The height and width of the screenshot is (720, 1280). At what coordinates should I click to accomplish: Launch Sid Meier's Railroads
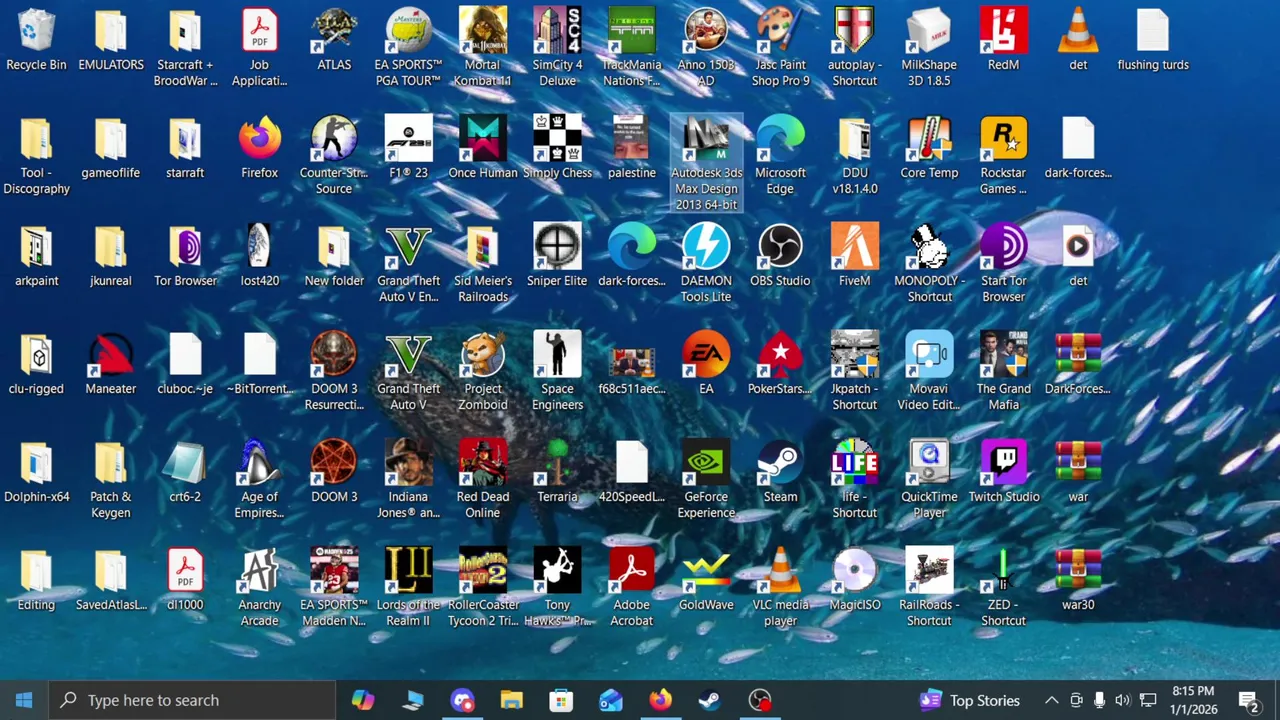point(483,262)
